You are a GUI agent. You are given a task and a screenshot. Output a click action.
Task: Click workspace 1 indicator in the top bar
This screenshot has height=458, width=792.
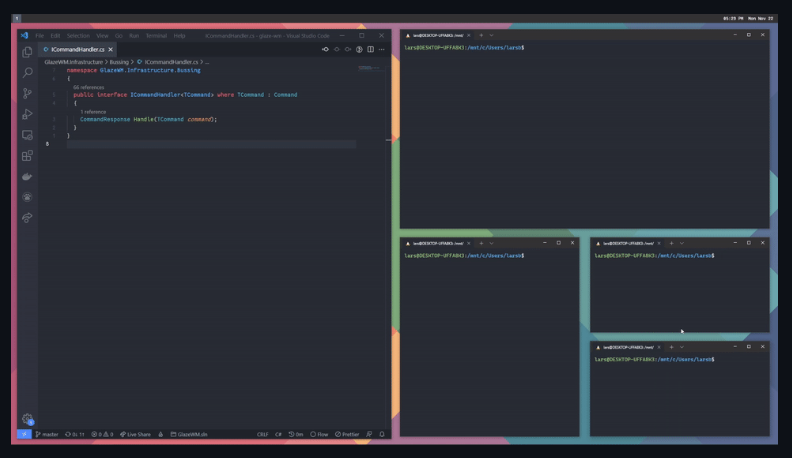coord(17,18)
